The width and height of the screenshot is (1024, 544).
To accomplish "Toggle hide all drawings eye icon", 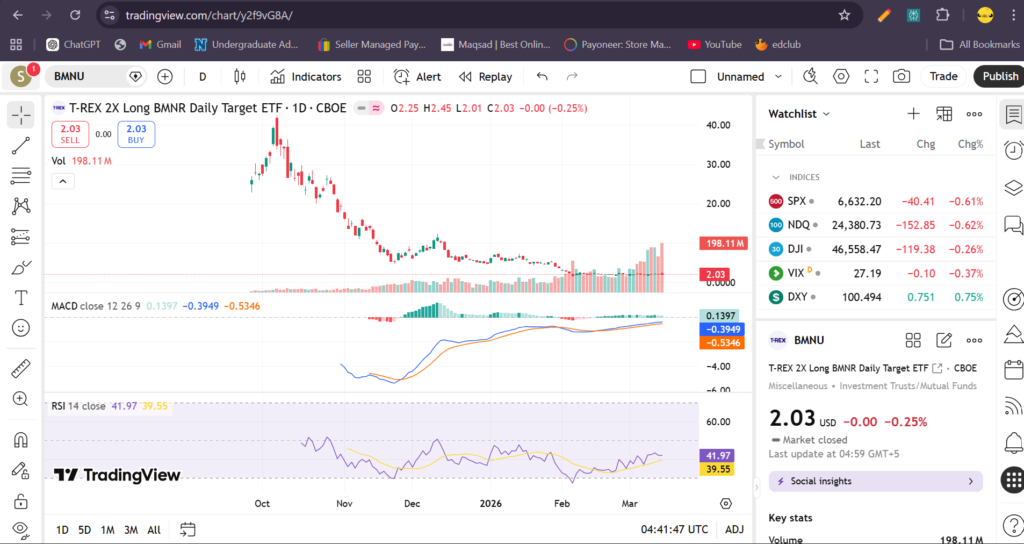I will click(x=20, y=528).
